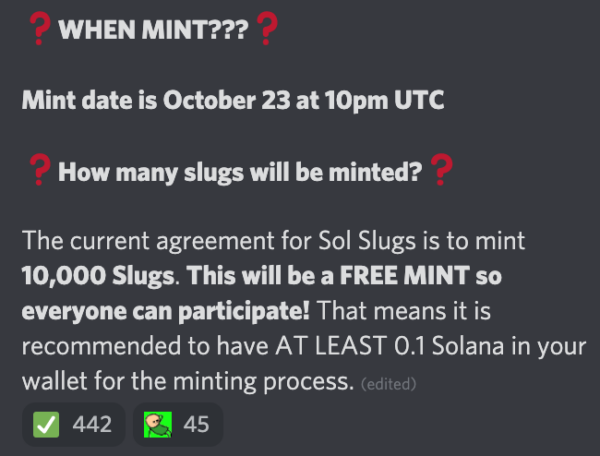Click the How many slugs will be minted heading
The width and height of the screenshot is (600, 456).
click(240, 173)
